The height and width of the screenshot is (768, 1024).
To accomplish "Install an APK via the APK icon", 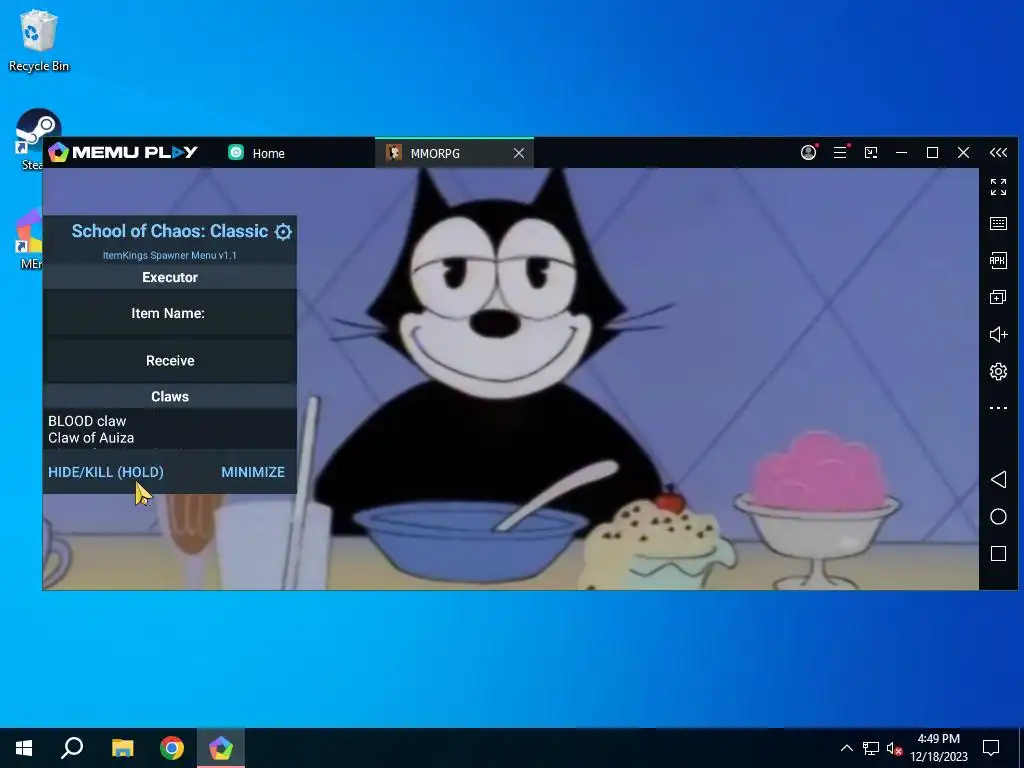I will (x=998, y=261).
